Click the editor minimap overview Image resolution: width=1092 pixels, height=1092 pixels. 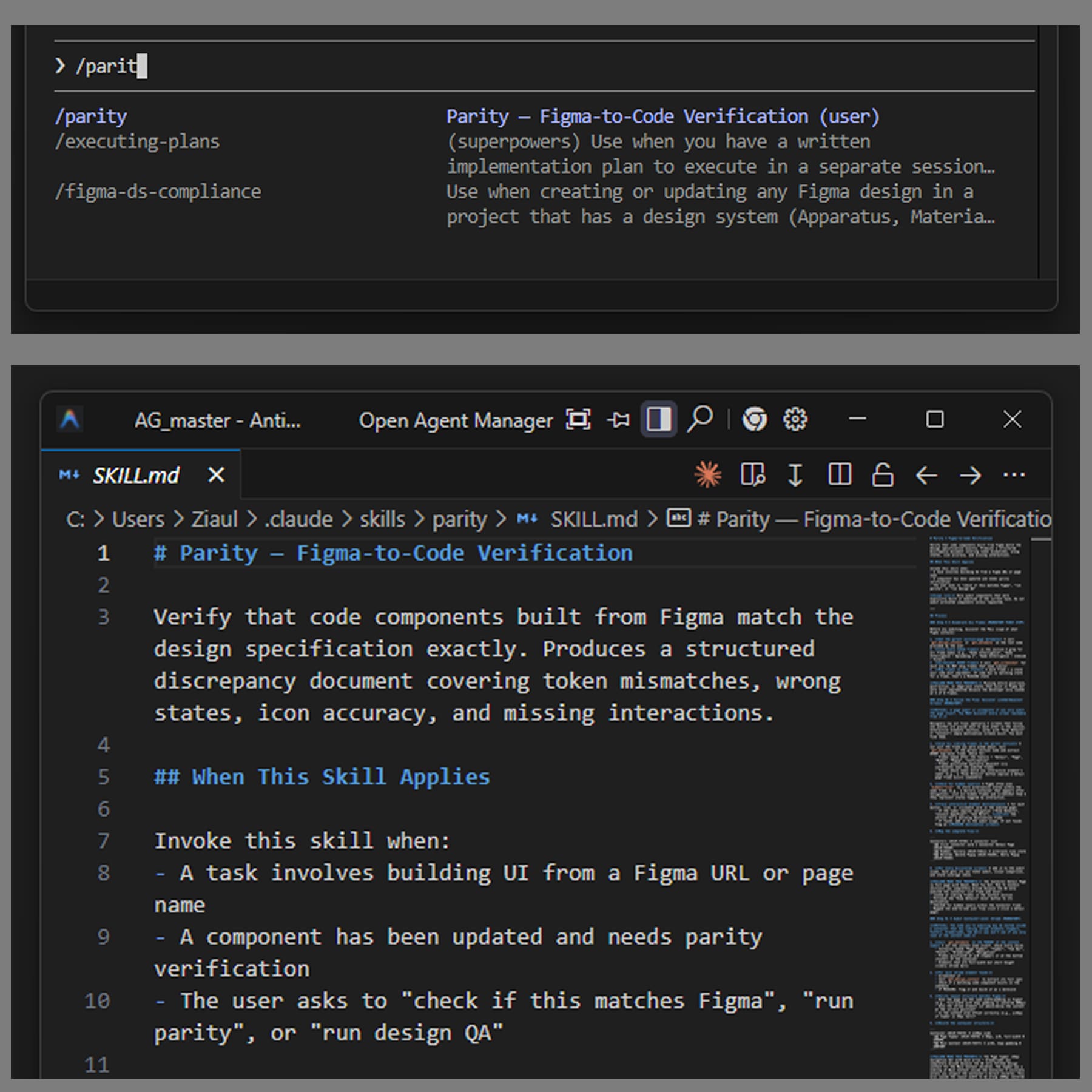click(977, 807)
